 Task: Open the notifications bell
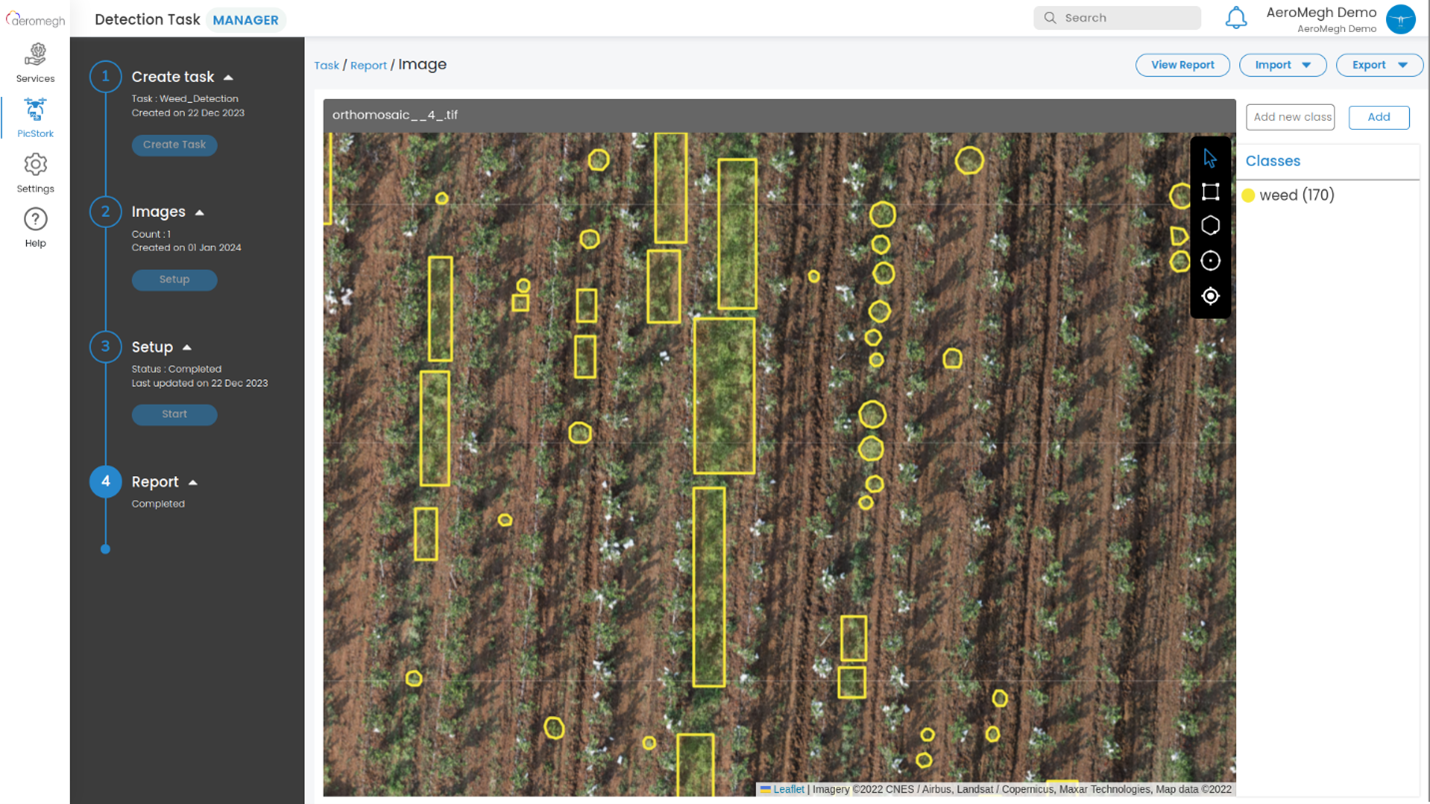pos(1236,18)
